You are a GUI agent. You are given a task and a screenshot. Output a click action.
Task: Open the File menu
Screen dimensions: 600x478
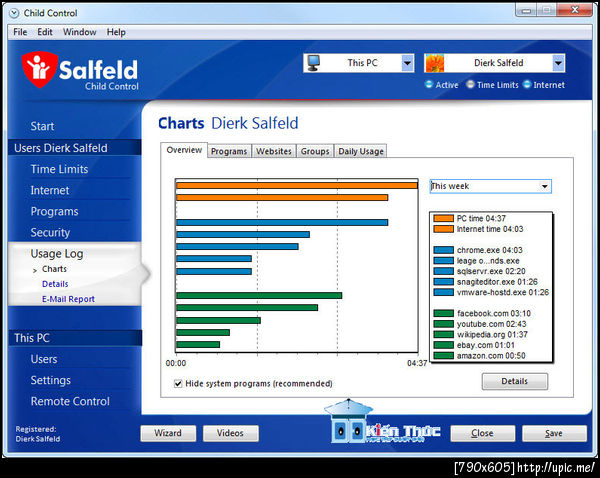(x=20, y=32)
